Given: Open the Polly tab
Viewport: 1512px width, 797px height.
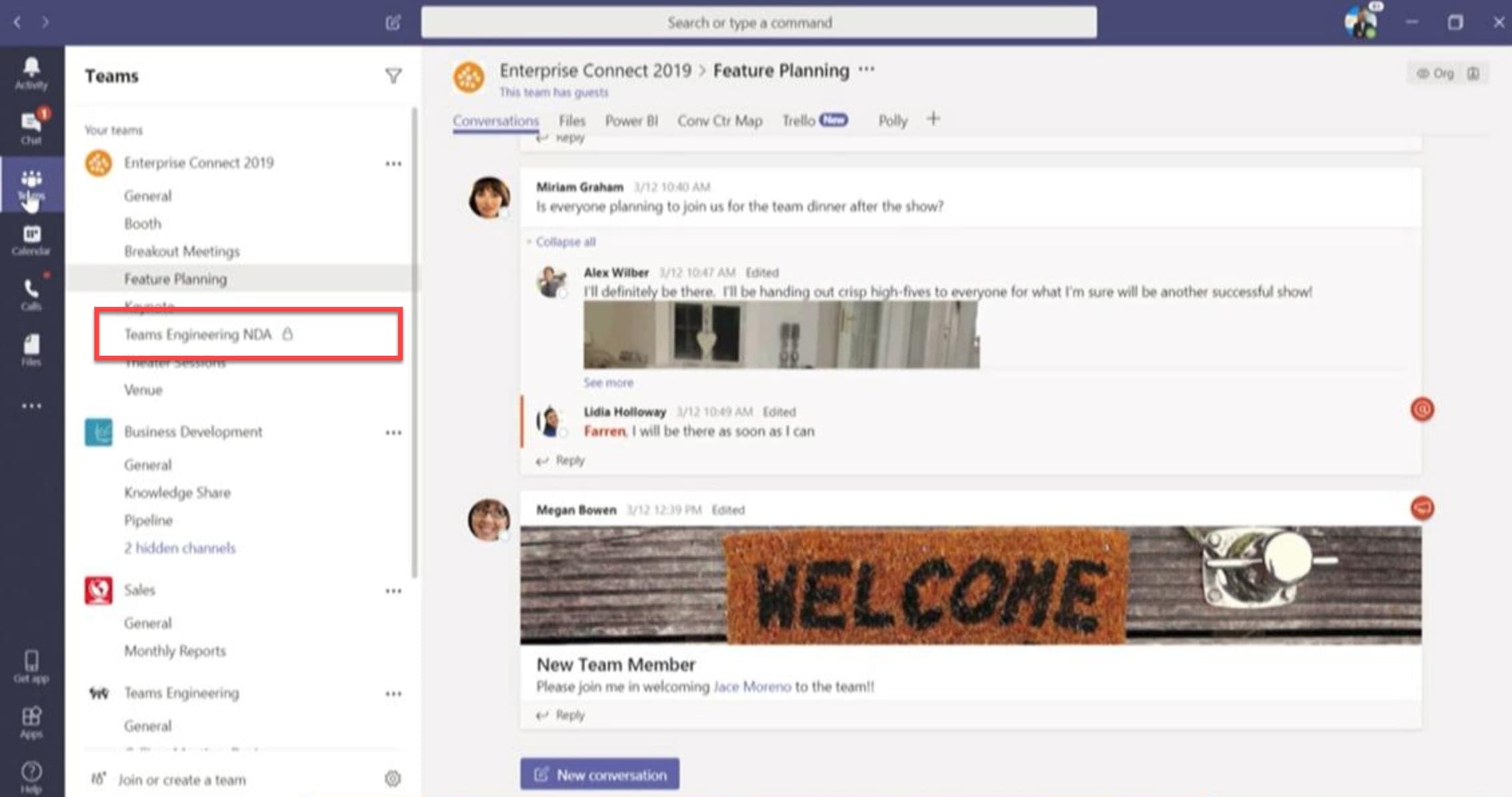Looking at the screenshot, I should pyautogui.click(x=892, y=121).
